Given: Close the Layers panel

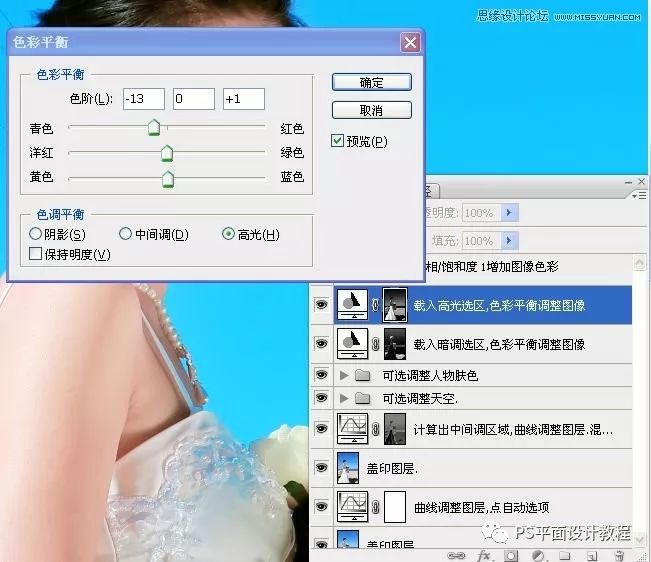Looking at the screenshot, I should coord(641,181).
